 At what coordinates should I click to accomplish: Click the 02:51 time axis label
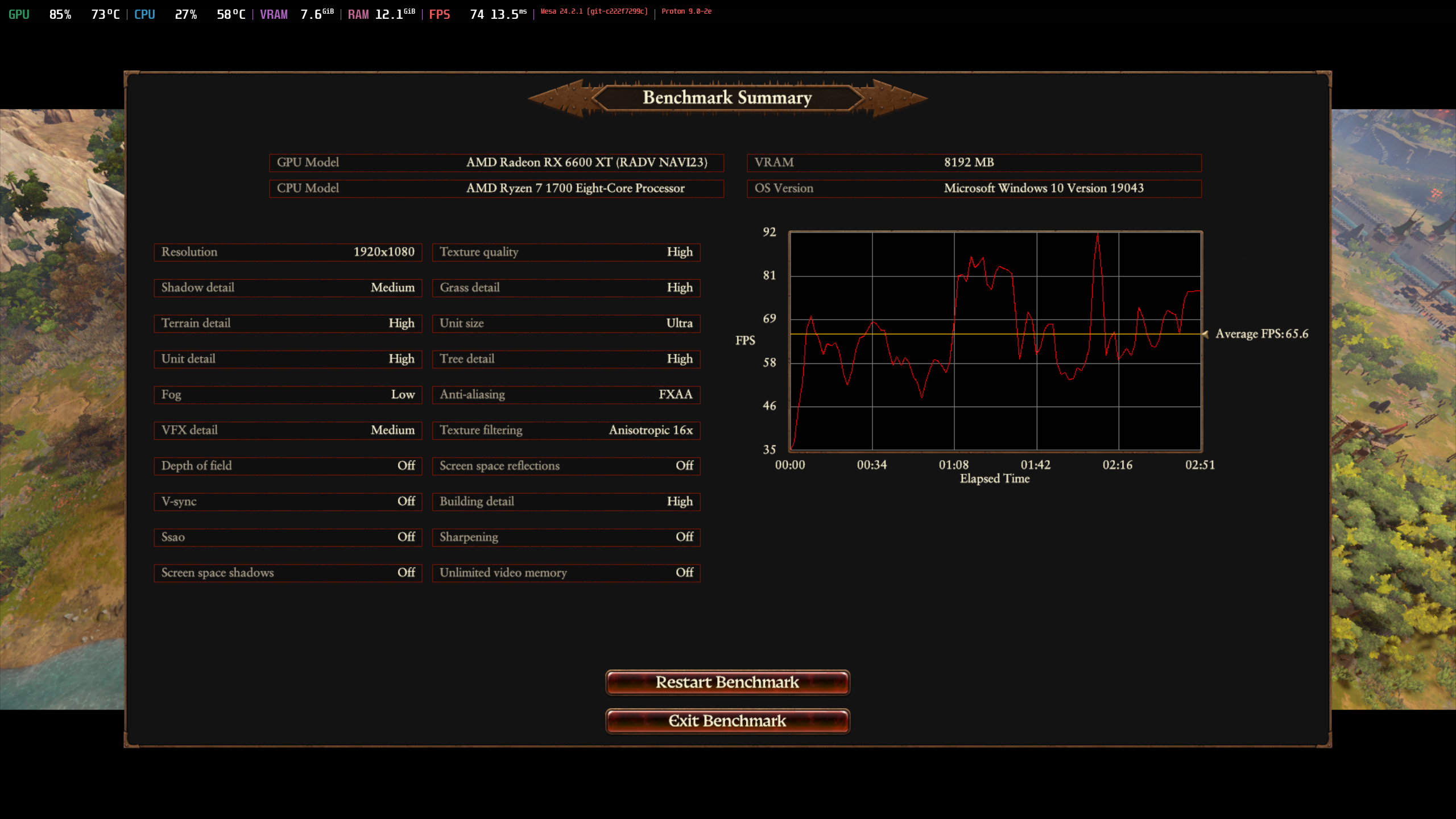coord(1200,465)
